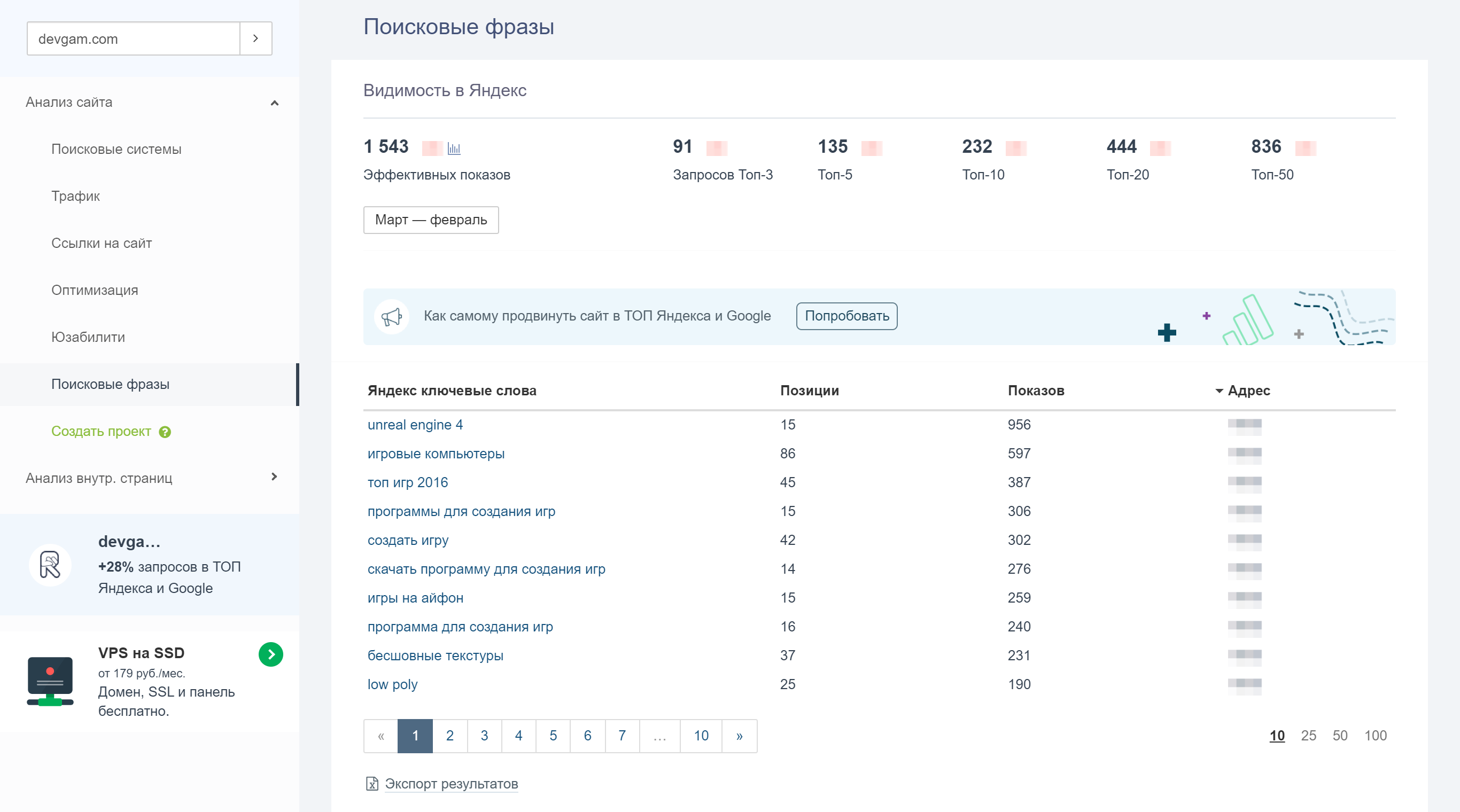1460x812 pixels.
Task: Click the VPS computer illustration
Action: 50,681
